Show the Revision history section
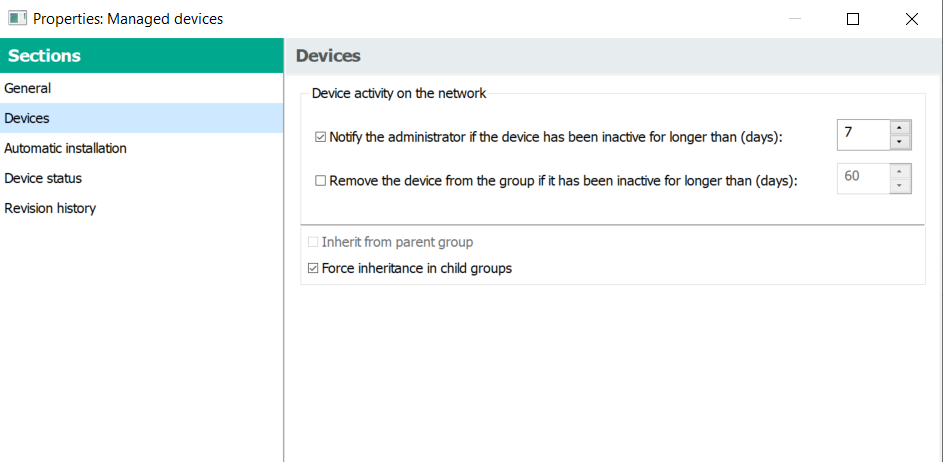The width and height of the screenshot is (943, 462). [x=50, y=208]
